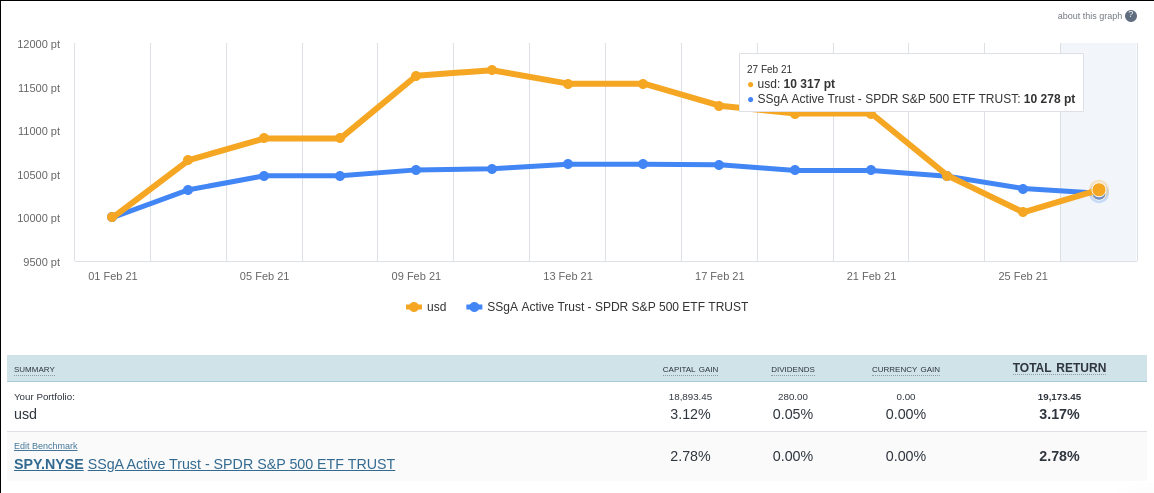
Task: Open the "about this graph" text link
Action: [1089, 16]
